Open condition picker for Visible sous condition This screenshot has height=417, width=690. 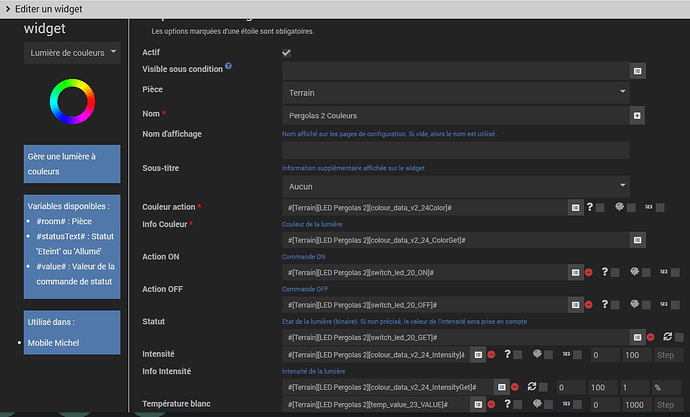(x=637, y=71)
